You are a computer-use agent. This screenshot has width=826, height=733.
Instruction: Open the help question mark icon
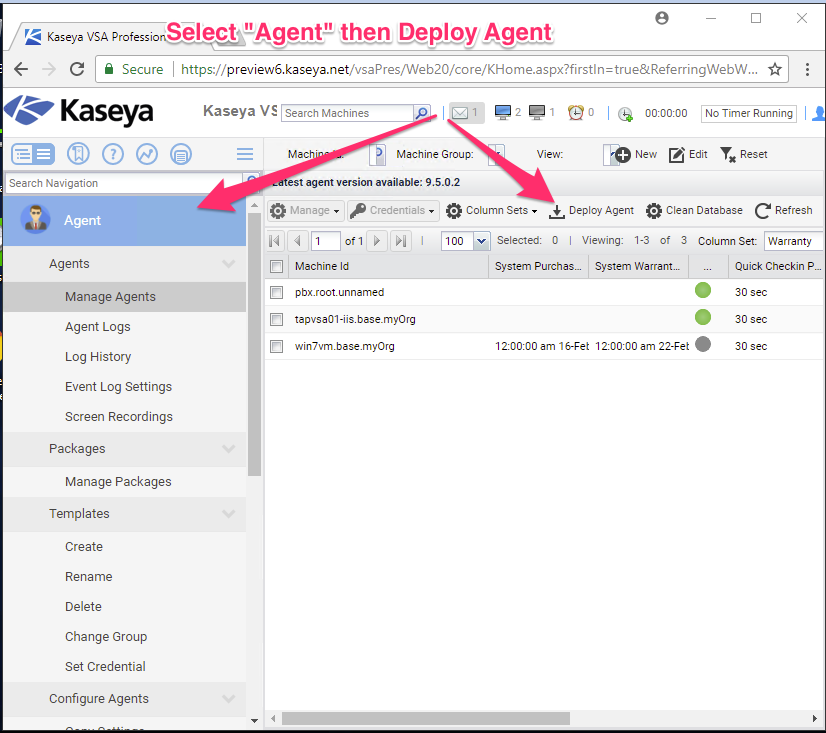click(x=113, y=154)
